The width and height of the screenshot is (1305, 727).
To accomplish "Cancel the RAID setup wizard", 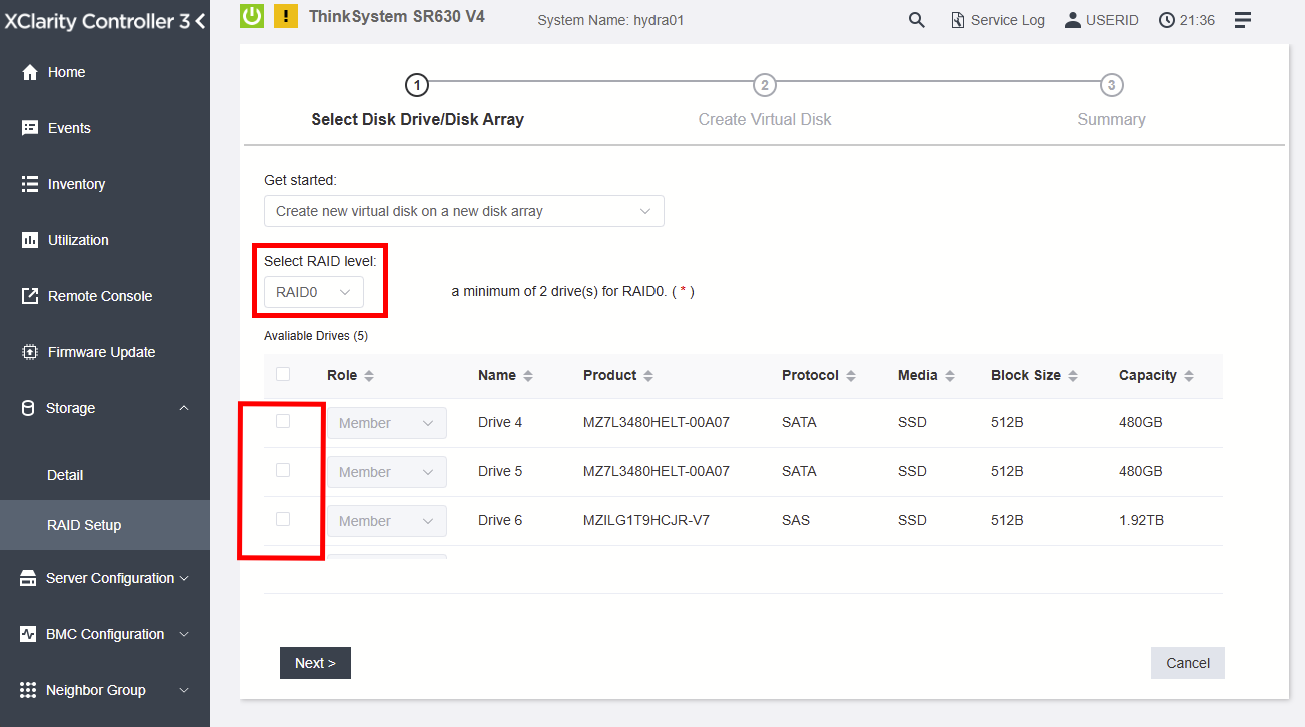I will point(1187,662).
